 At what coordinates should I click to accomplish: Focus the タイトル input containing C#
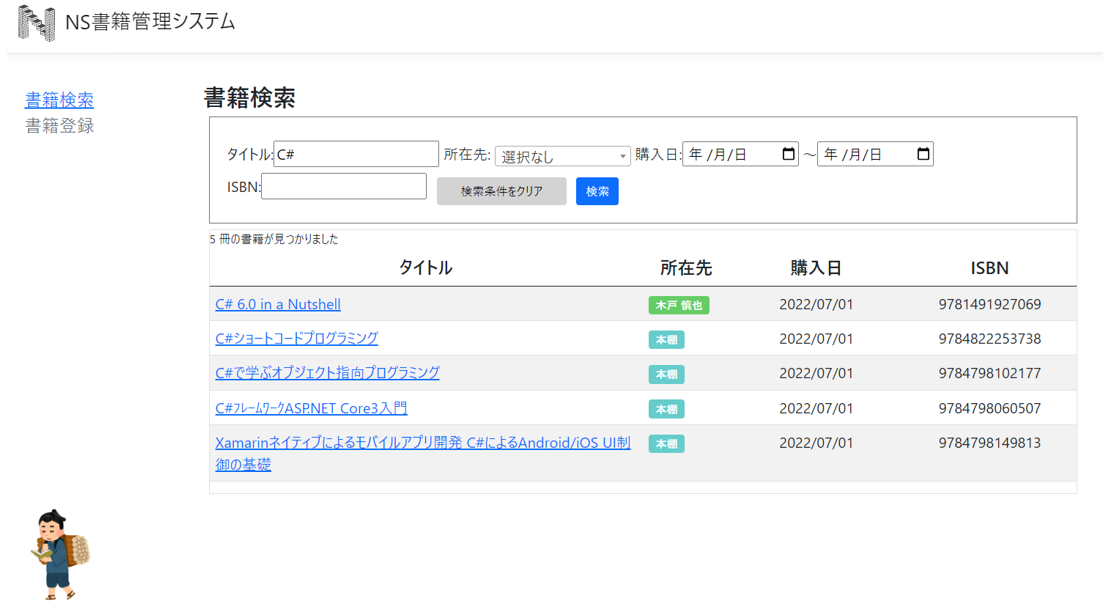pos(356,154)
